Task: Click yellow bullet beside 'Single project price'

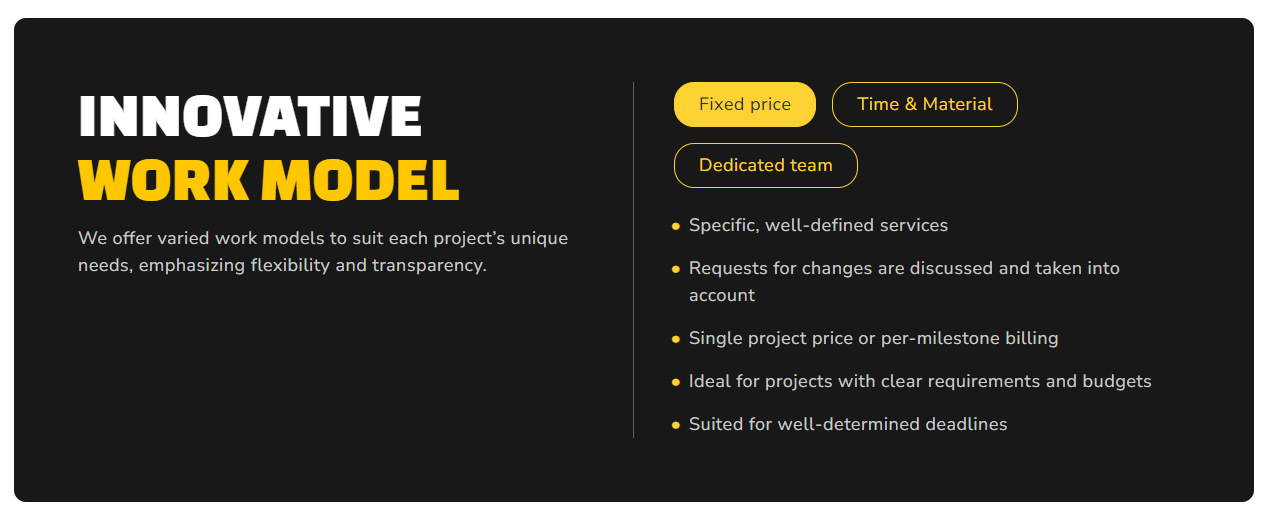Action: 676,339
